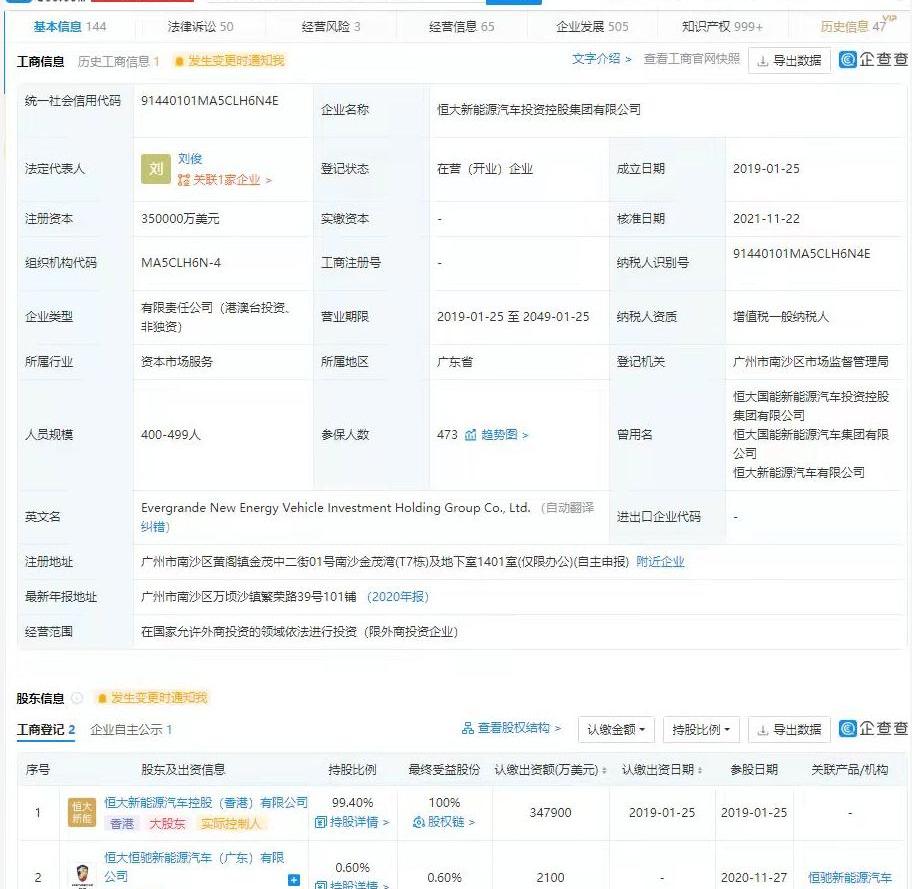This screenshot has height=889, width=912.
Task: Expand 关联1家企业 link
Action: pyautogui.click(x=232, y=180)
